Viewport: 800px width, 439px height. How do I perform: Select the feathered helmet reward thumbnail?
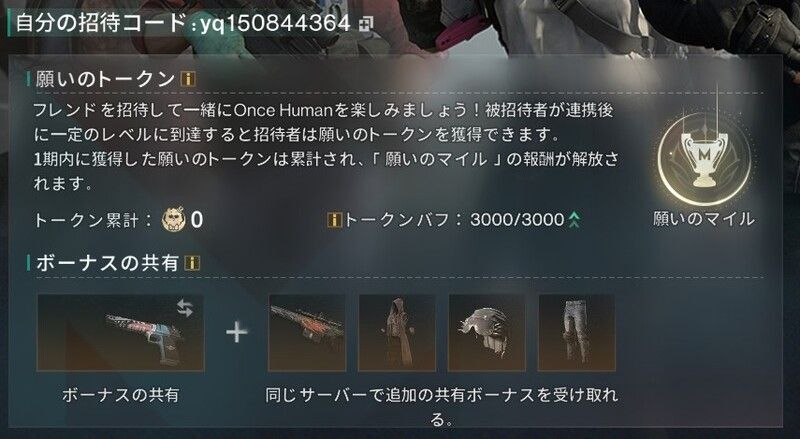point(487,333)
